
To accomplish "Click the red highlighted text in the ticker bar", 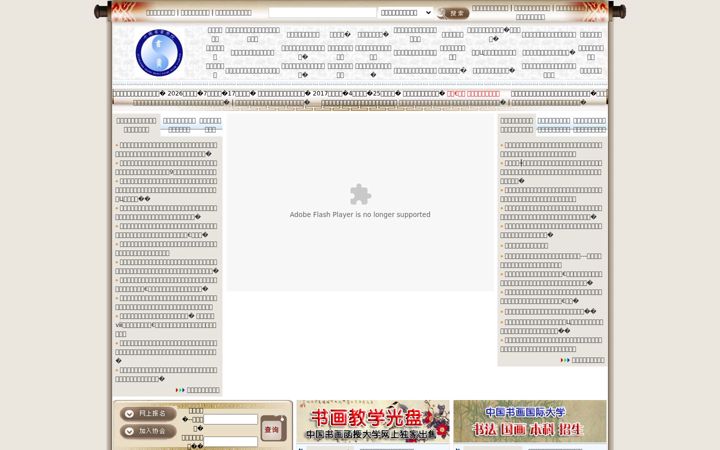I will (473, 93).
